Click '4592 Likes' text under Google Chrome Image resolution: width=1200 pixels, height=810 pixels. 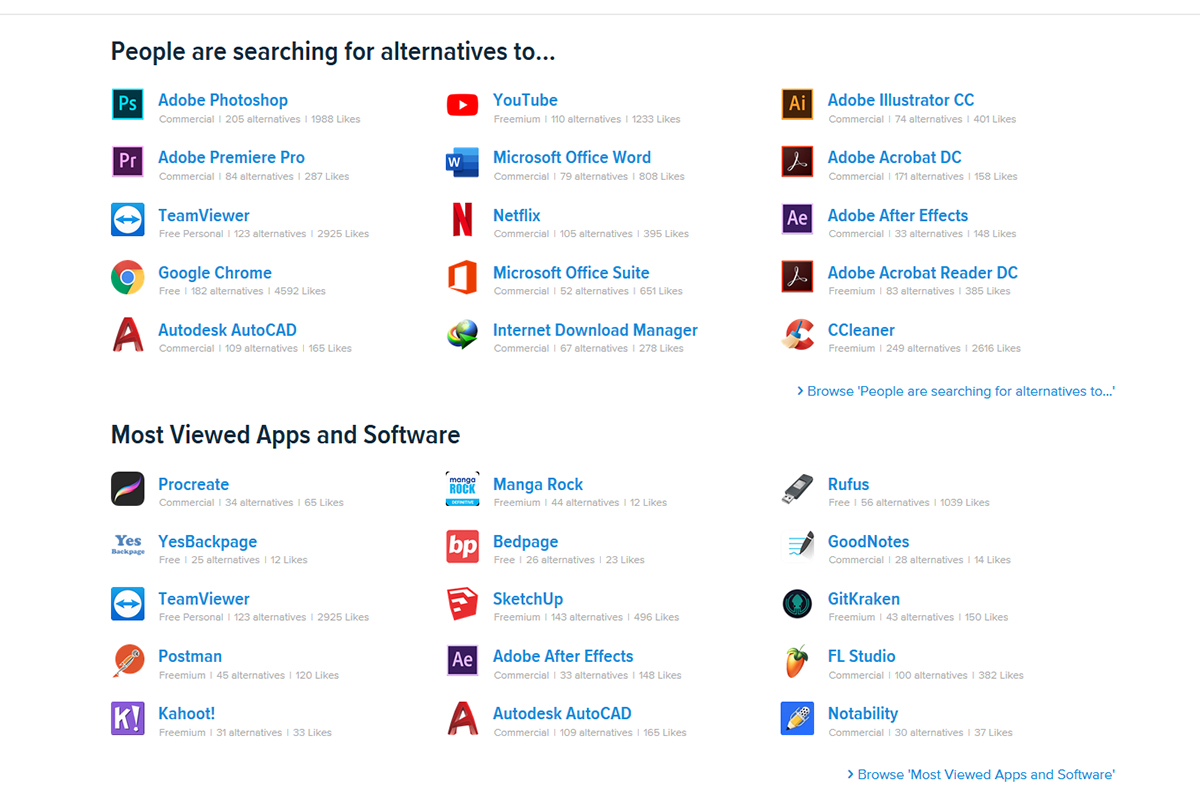(x=300, y=292)
